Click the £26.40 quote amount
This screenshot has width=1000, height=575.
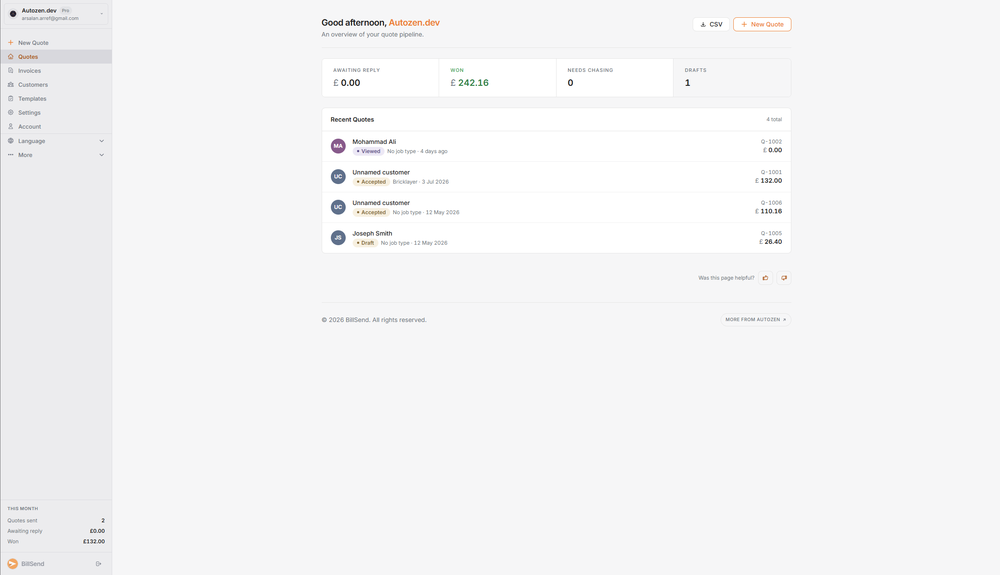click(770, 242)
